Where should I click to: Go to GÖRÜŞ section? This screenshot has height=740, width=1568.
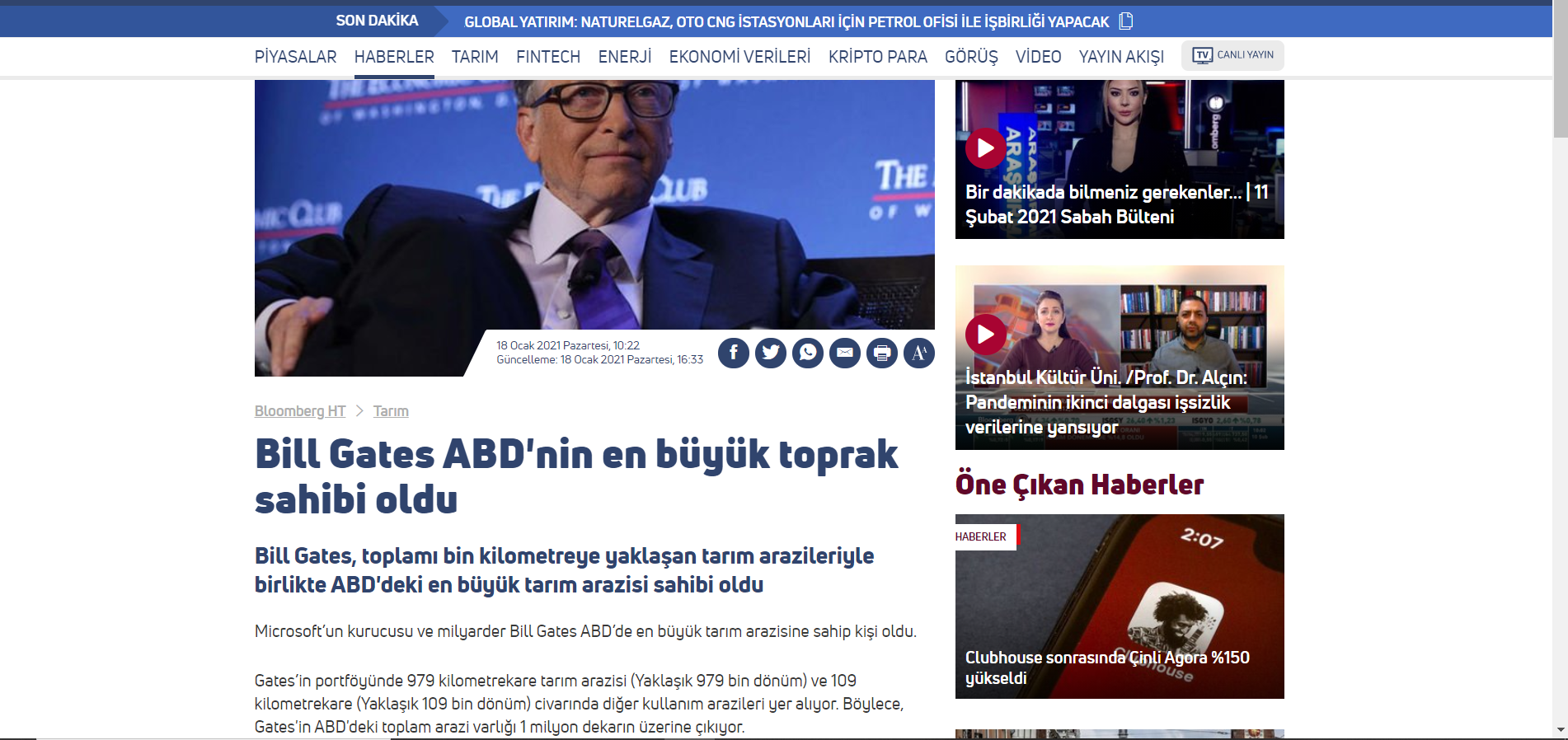point(971,57)
